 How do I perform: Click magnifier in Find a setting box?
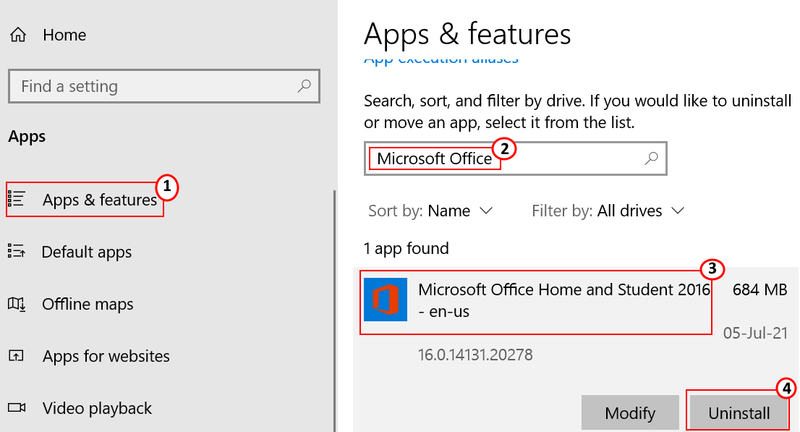point(304,86)
